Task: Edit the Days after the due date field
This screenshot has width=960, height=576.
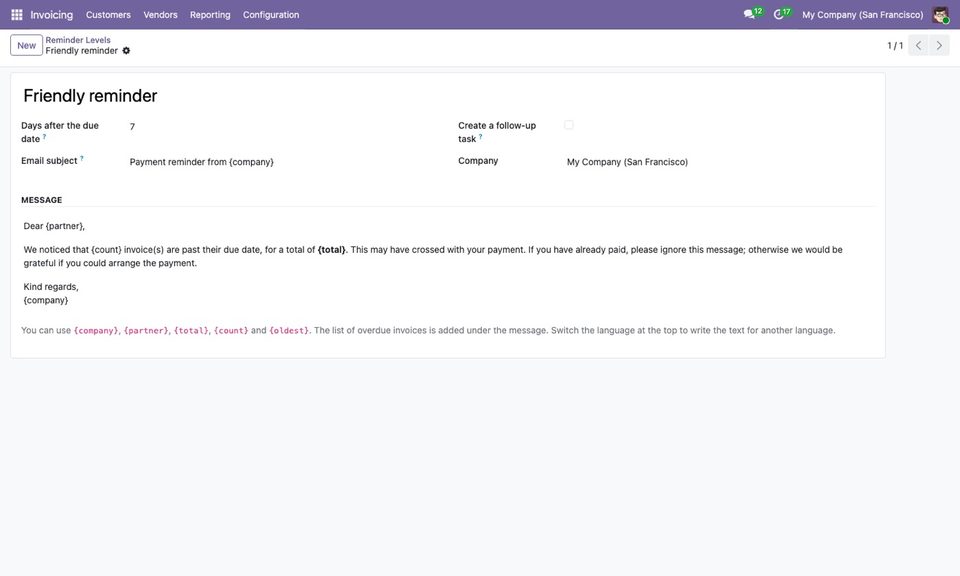Action: pyautogui.click(x=283, y=127)
